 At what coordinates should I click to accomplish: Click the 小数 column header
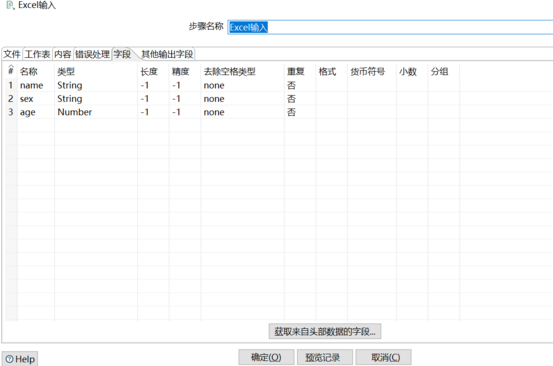tap(408, 72)
